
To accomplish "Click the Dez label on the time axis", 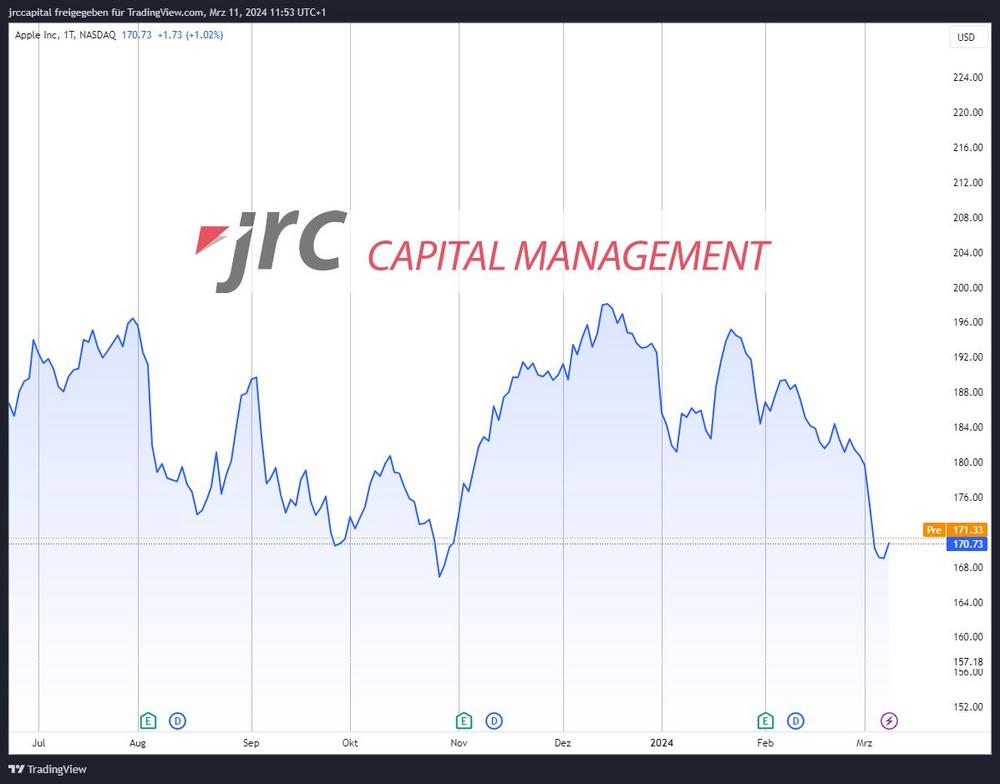I will [562, 743].
